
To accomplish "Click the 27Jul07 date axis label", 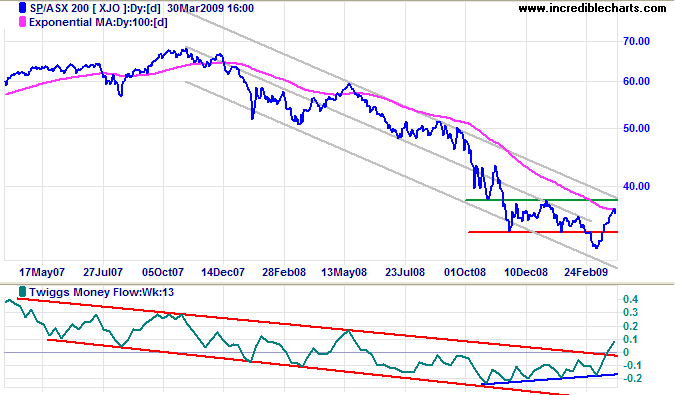I will point(103,272).
